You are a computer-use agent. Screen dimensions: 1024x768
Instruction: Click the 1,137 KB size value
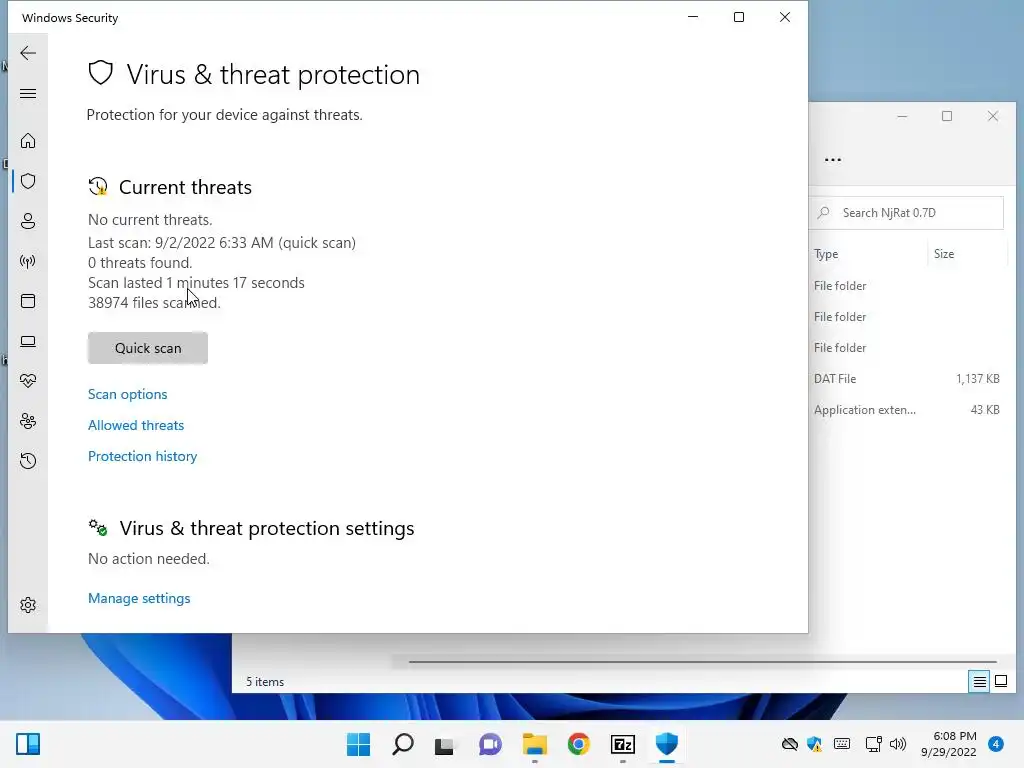pos(978,379)
